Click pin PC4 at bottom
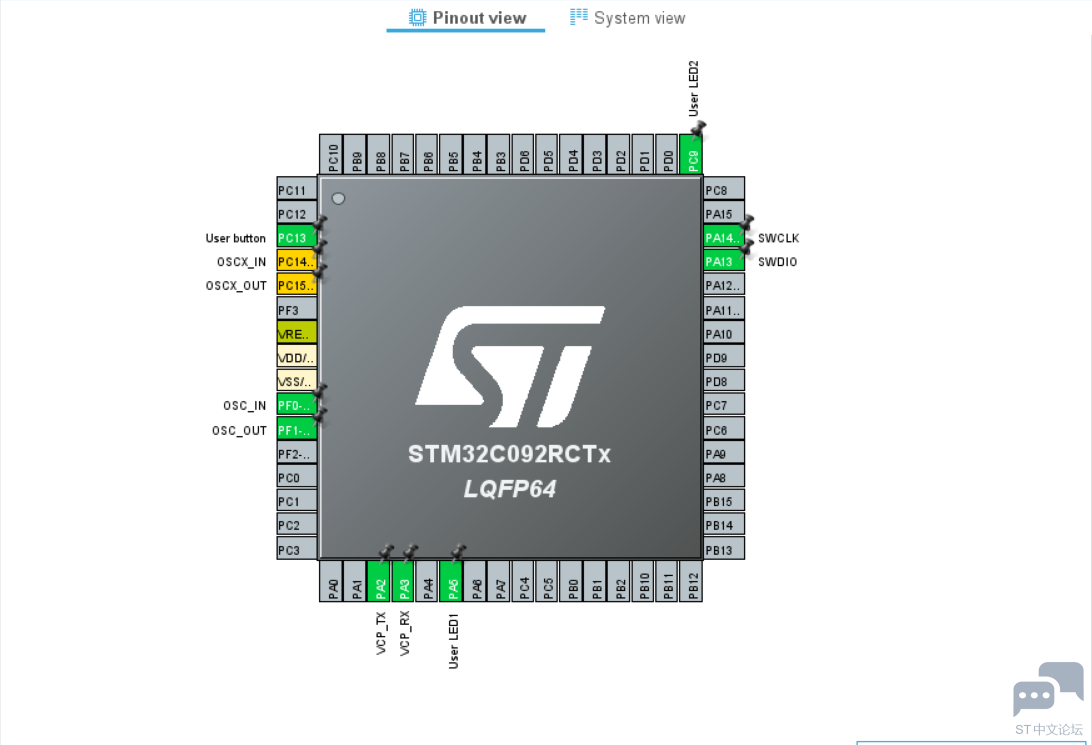This screenshot has width=1092, height=745. [523, 581]
